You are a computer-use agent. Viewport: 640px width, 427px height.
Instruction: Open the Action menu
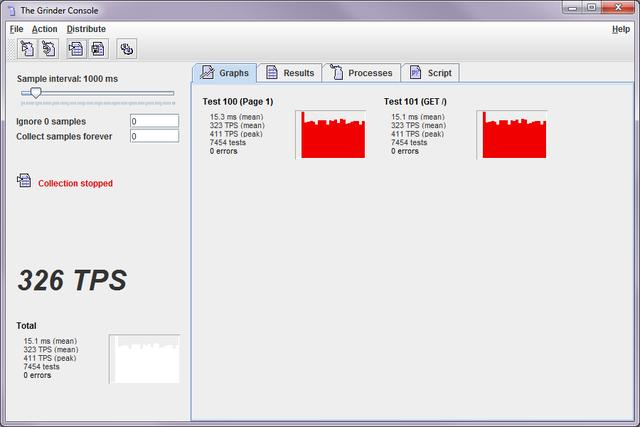pyautogui.click(x=44, y=29)
